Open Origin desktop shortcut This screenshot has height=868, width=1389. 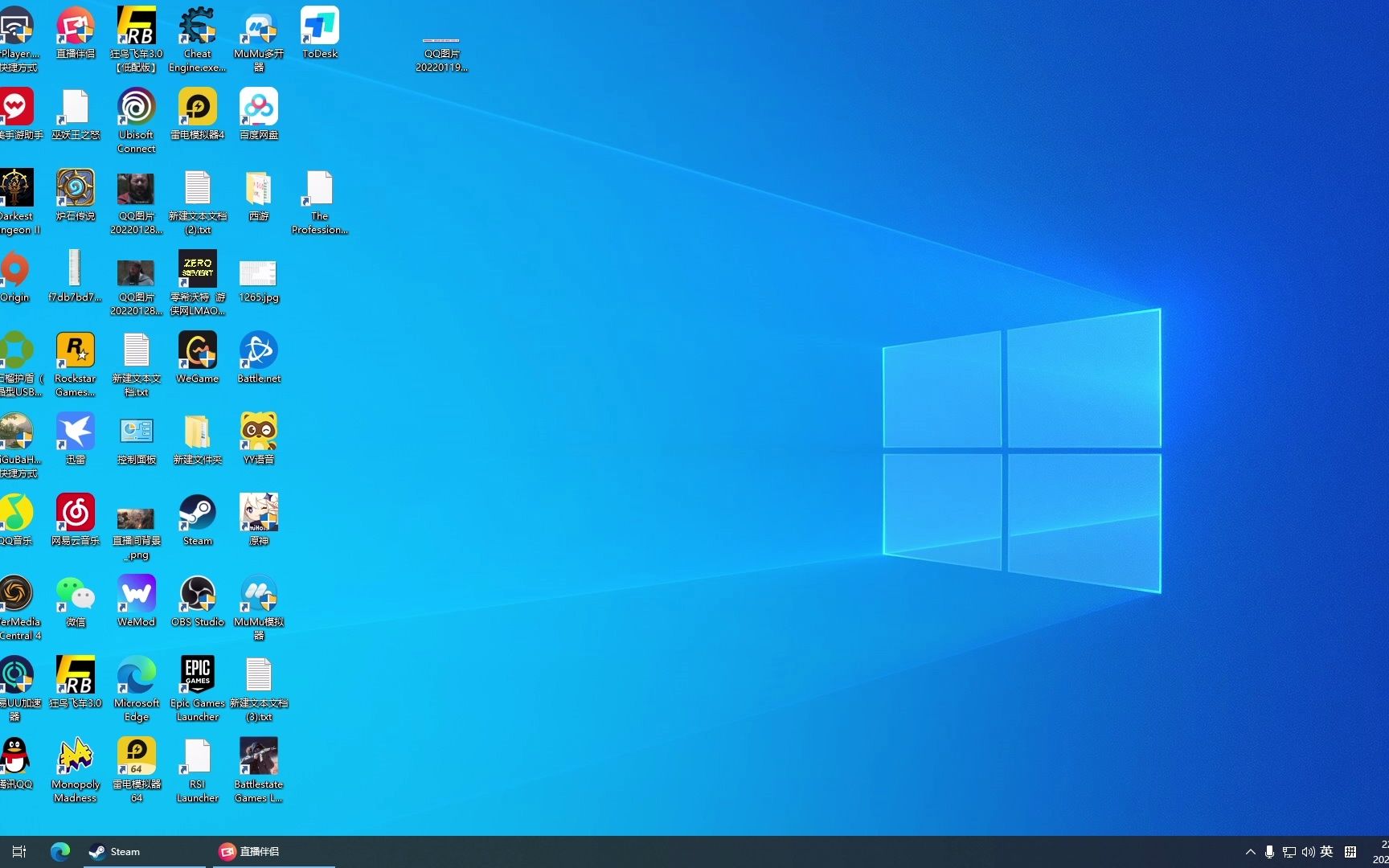14,276
